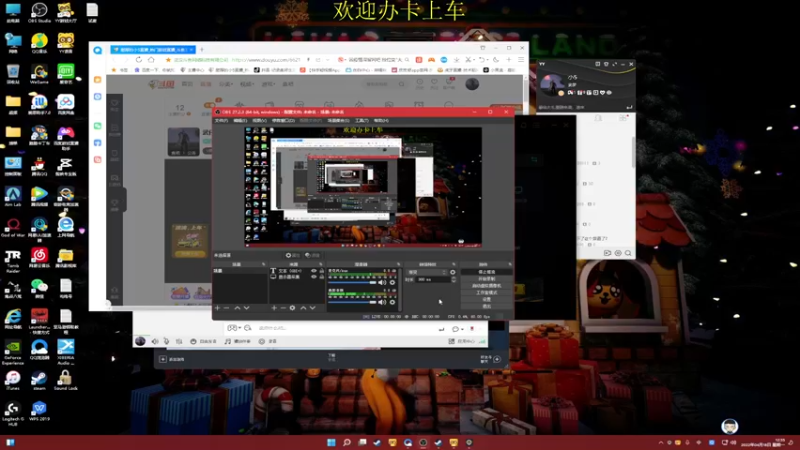This screenshot has width=800, height=450.
Task: Lock the display capture source
Action: (x=321, y=277)
